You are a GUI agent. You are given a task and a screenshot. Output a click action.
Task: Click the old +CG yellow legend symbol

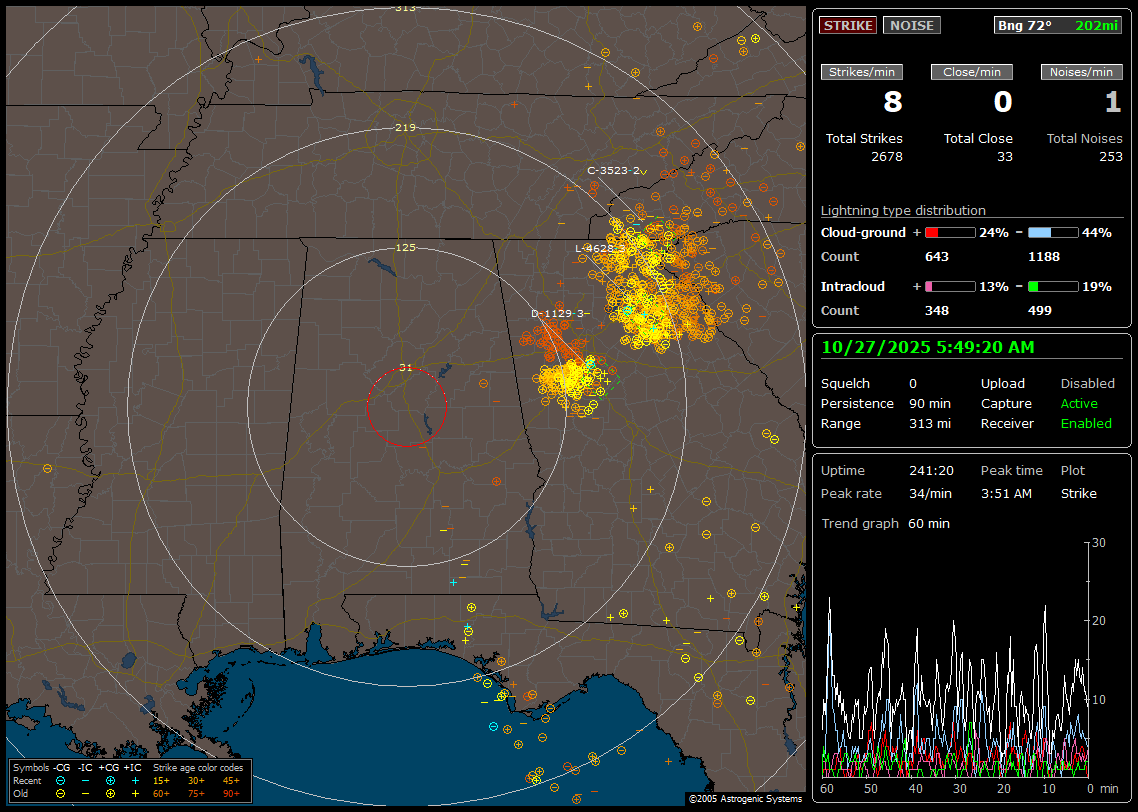click(x=110, y=793)
